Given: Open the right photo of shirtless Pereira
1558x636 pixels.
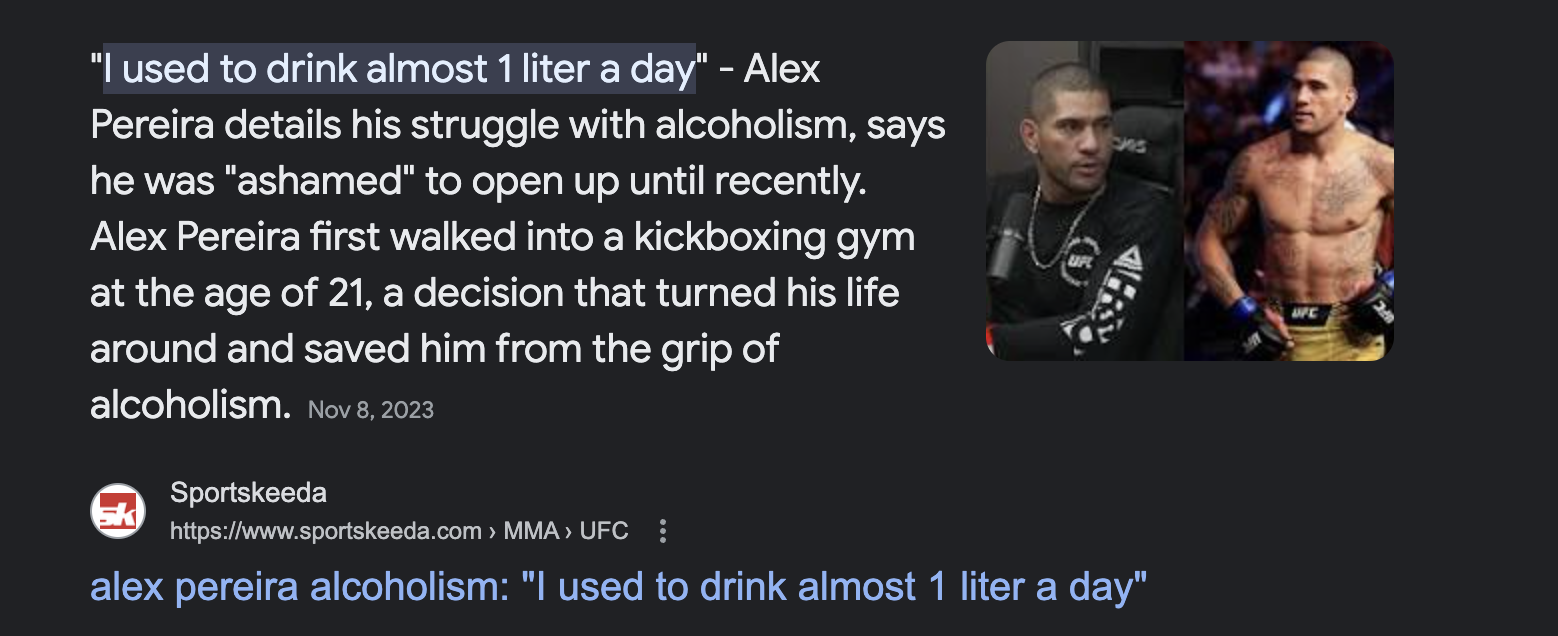Looking at the screenshot, I should pyautogui.click(x=1289, y=201).
